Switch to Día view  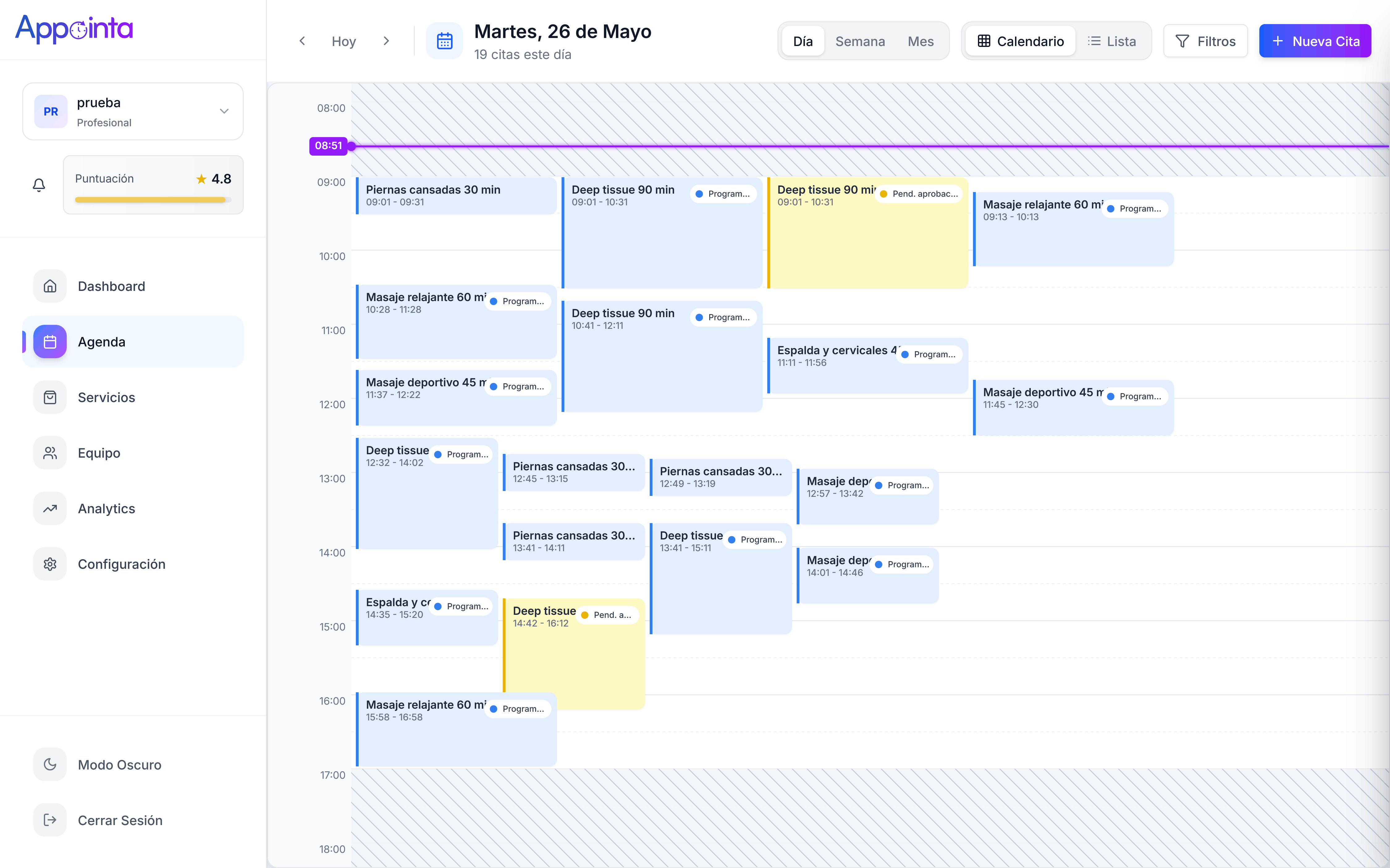pos(803,41)
